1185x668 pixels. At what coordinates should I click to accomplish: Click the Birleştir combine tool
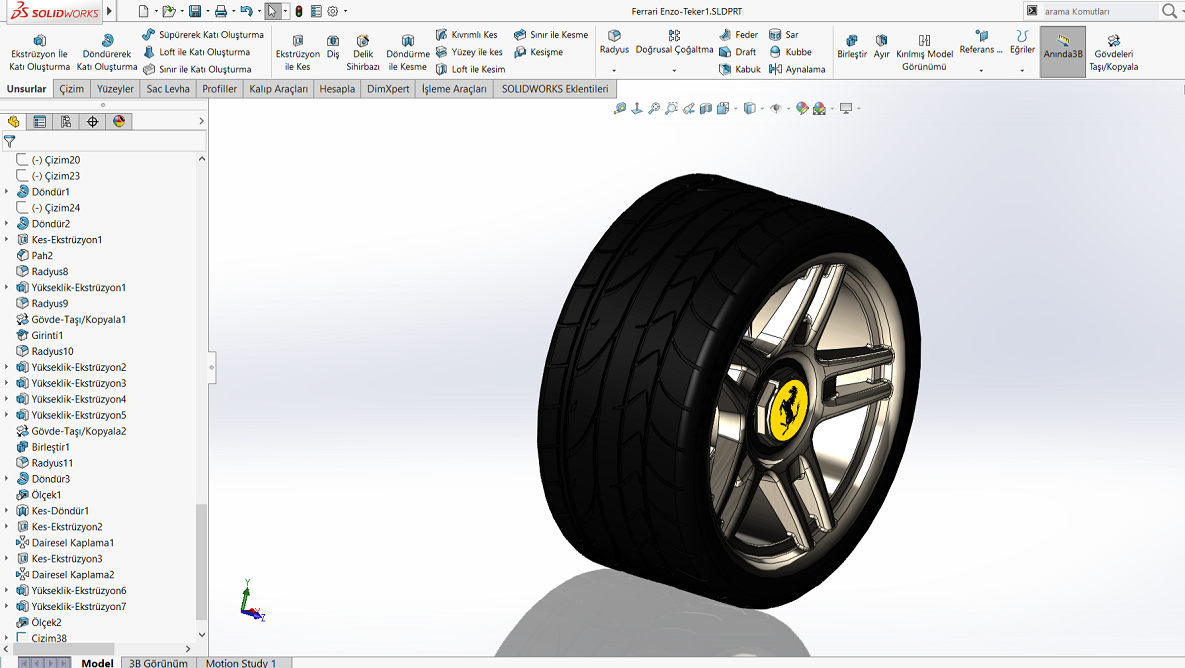(x=852, y=47)
